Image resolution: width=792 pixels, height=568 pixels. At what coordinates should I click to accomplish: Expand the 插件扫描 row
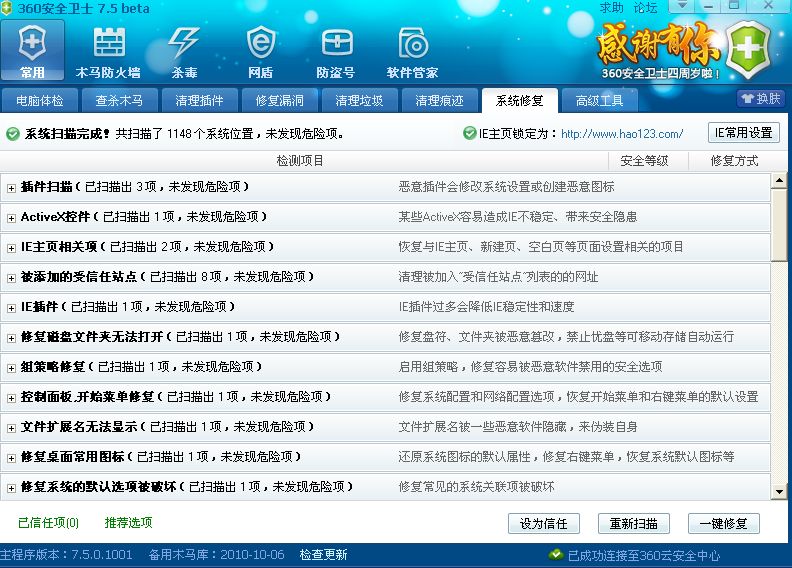tap(11, 188)
